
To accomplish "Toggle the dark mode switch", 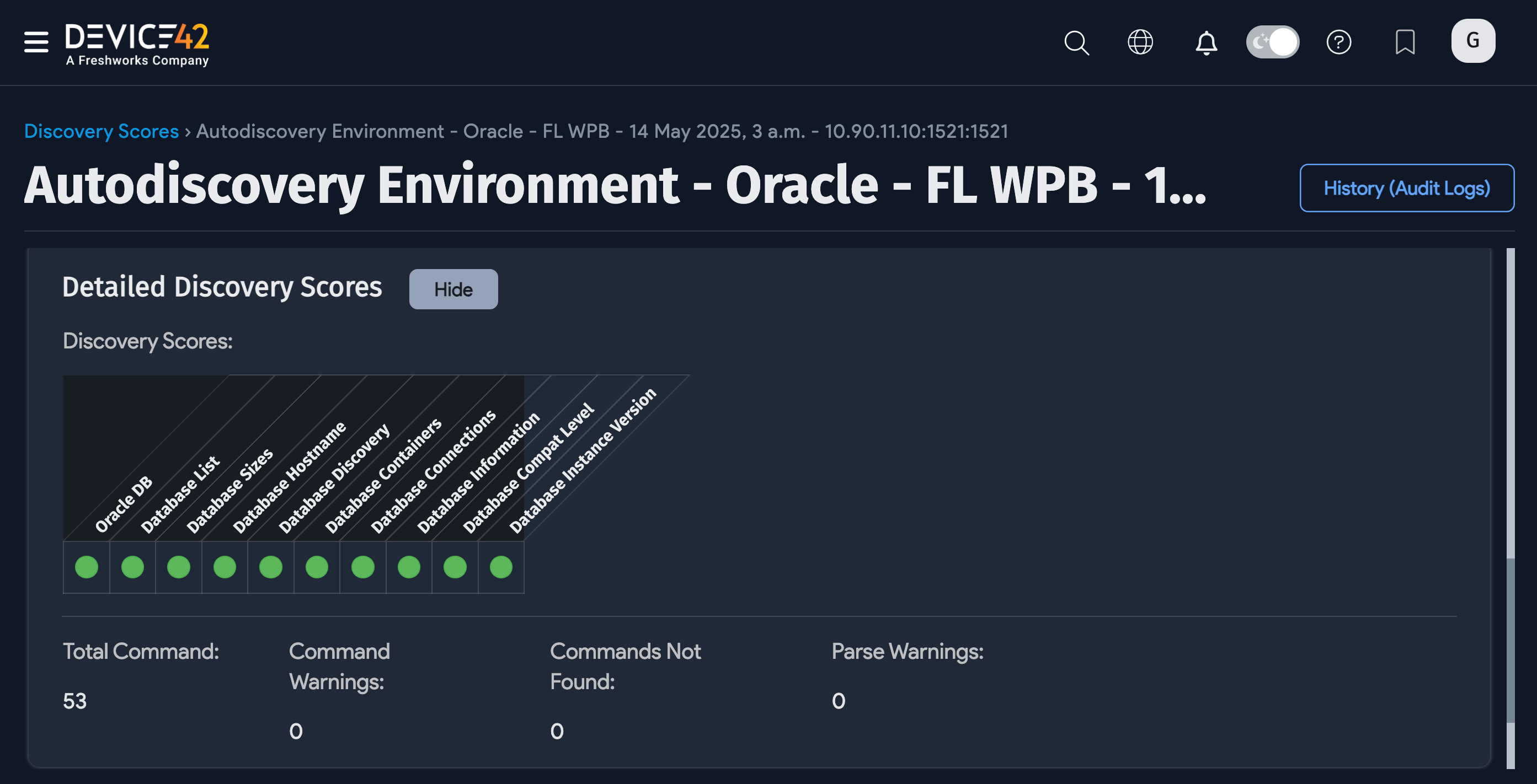I will coord(1272,41).
